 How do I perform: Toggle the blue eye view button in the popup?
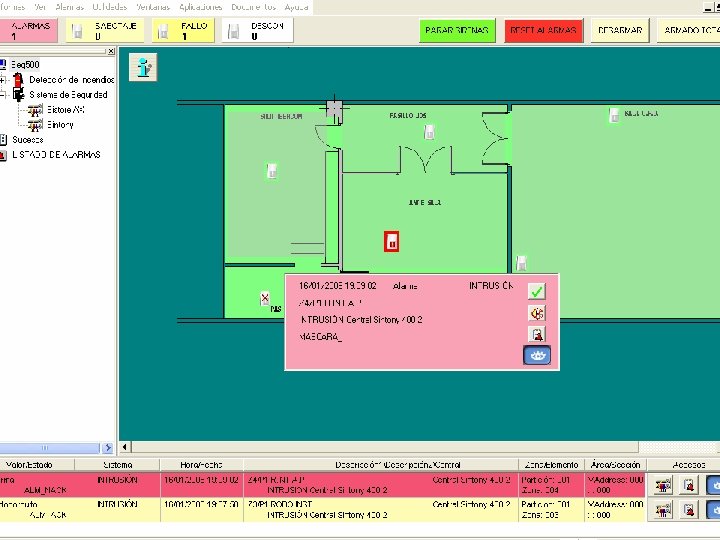click(x=537, y=355)
